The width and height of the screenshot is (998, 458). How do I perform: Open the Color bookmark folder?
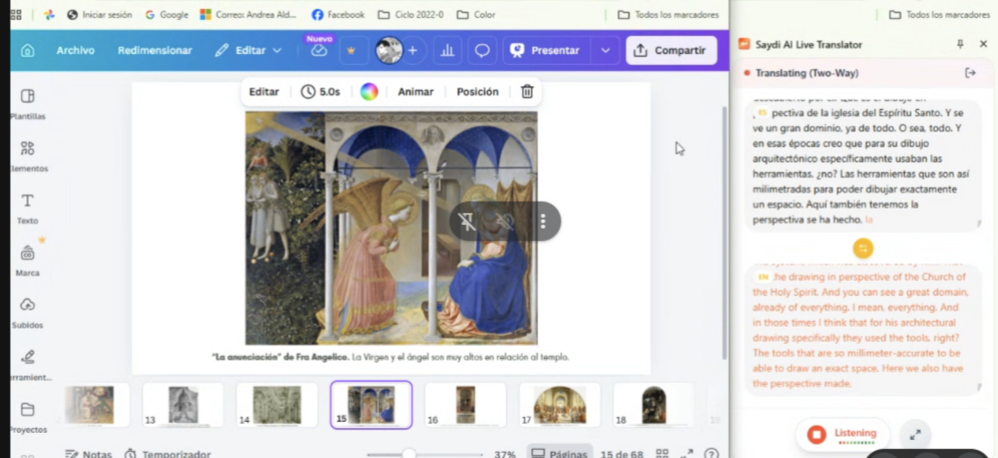(476, 15)
